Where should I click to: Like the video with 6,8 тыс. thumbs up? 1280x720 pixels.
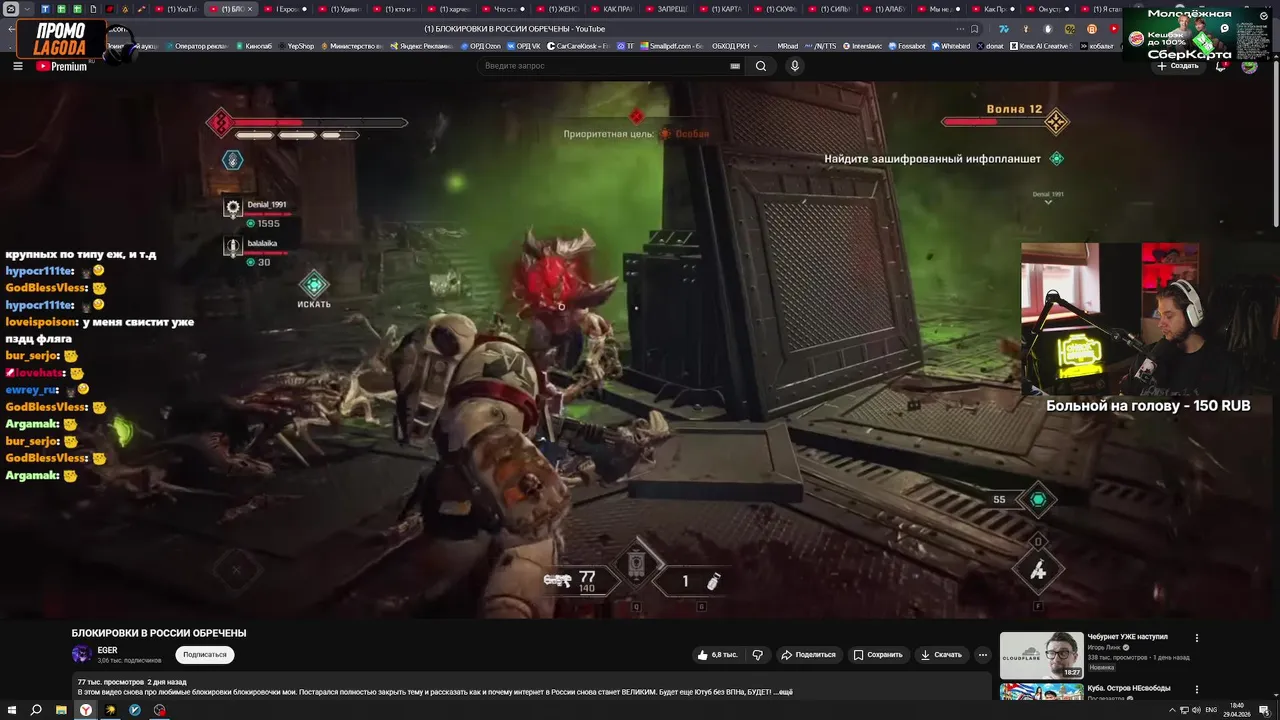717,655
